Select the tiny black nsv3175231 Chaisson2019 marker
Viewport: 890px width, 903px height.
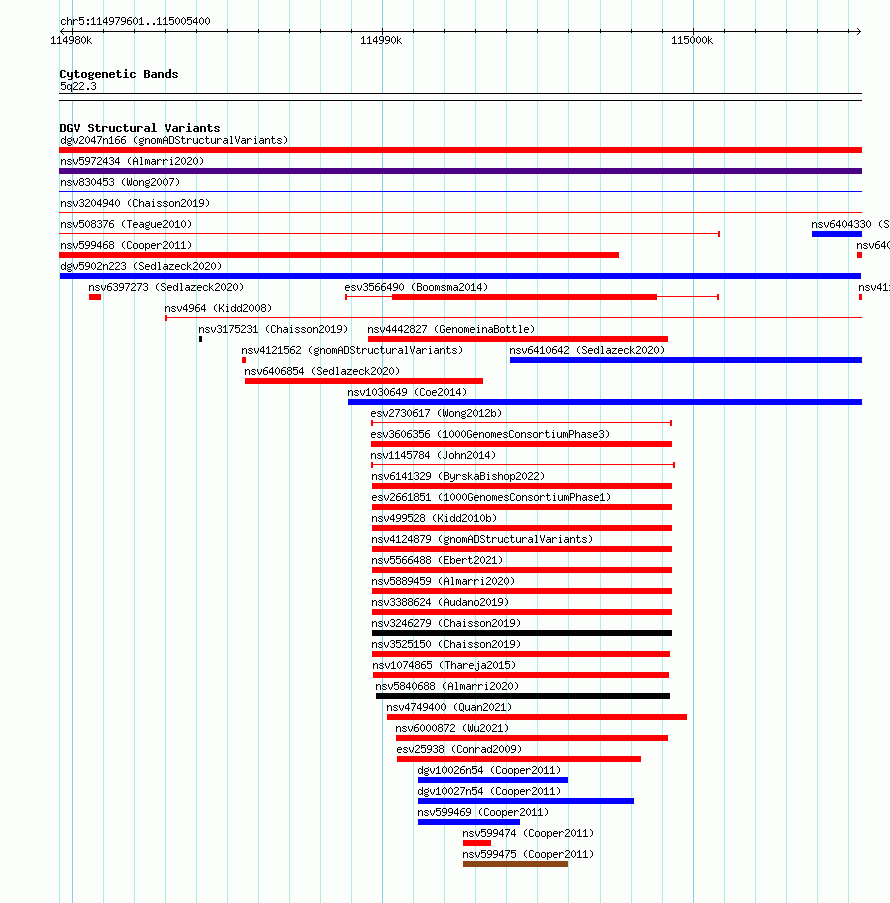pyautogui.click(x=200, y=339)
